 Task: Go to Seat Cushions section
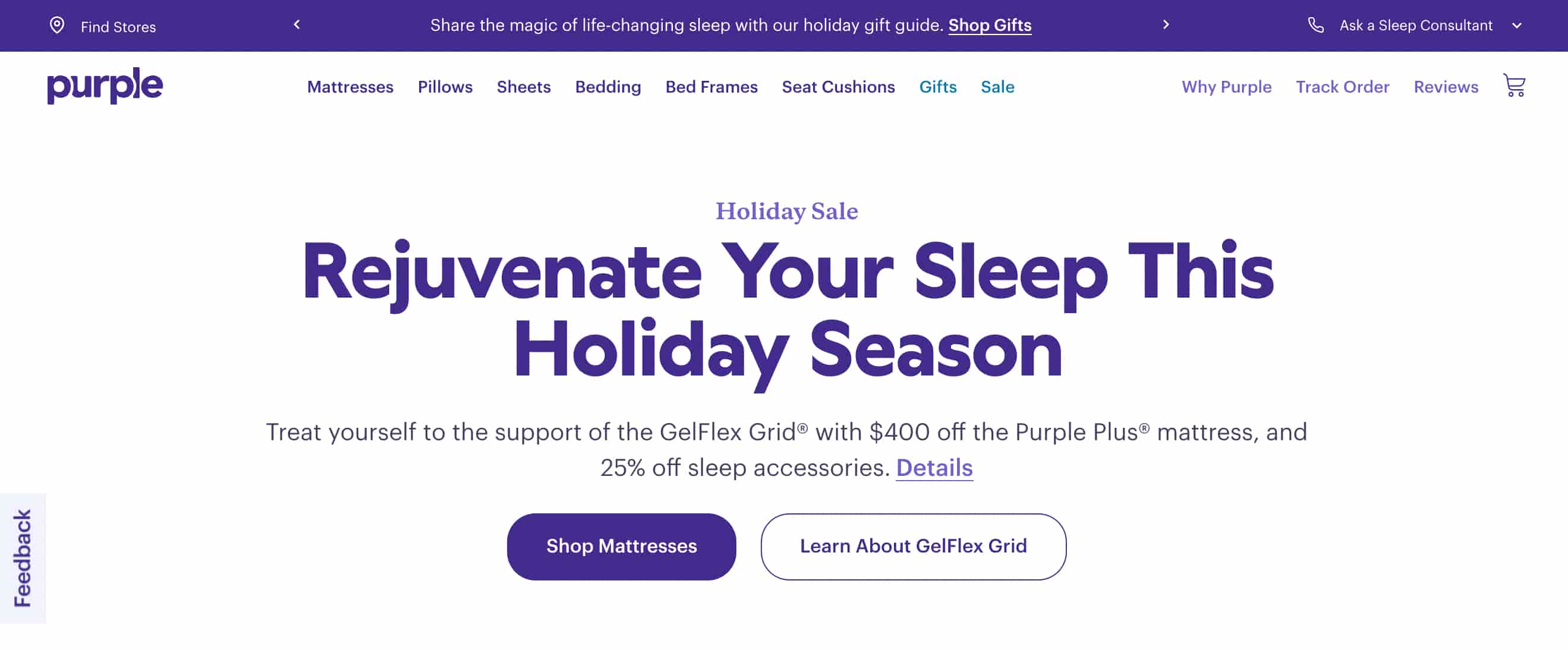tap(838, 87)
